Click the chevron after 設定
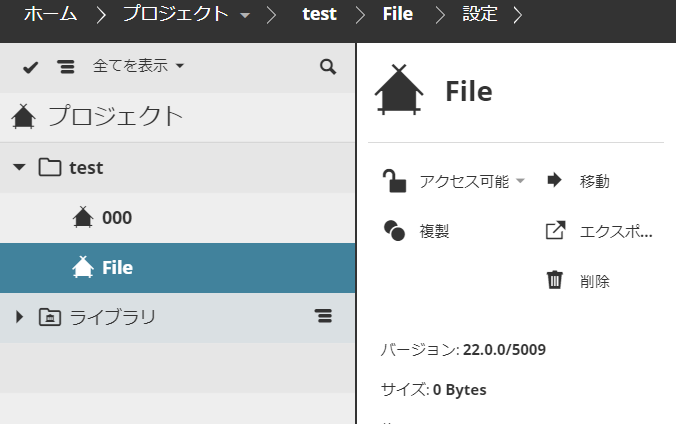The height and width of the screenshot is (424, 676). tap(518, 15)
